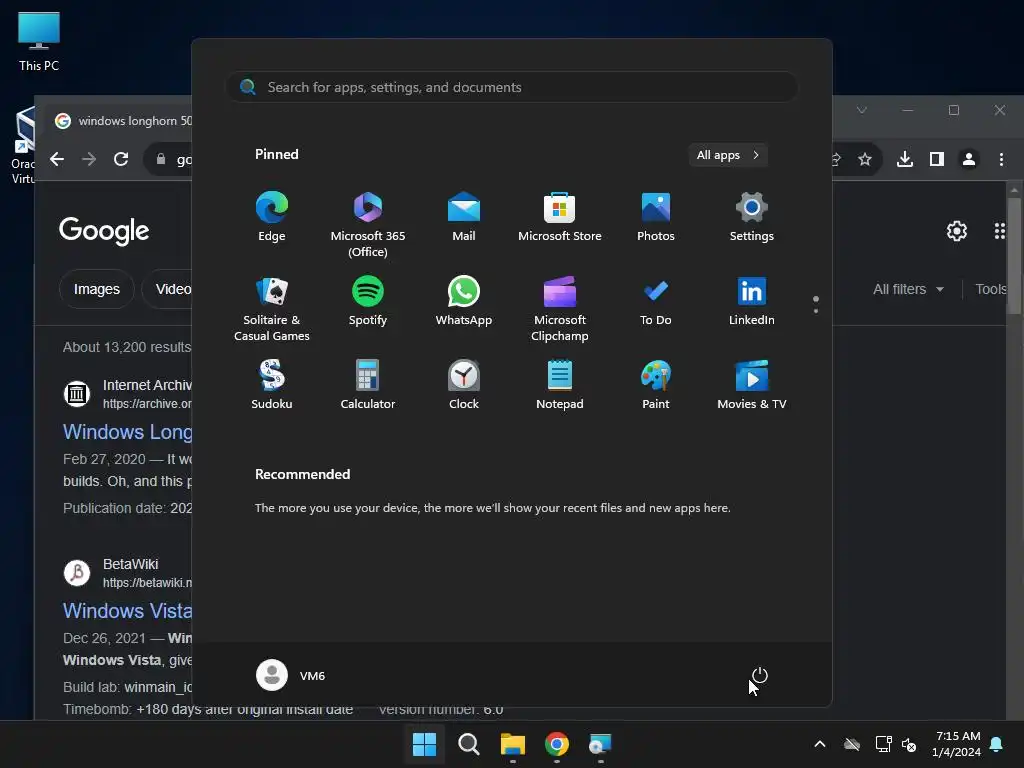Image resolution: width=1024 pixels, height=768 pixels.
Task: Open Microsoft Clipchamp
Action: [560, 308]
